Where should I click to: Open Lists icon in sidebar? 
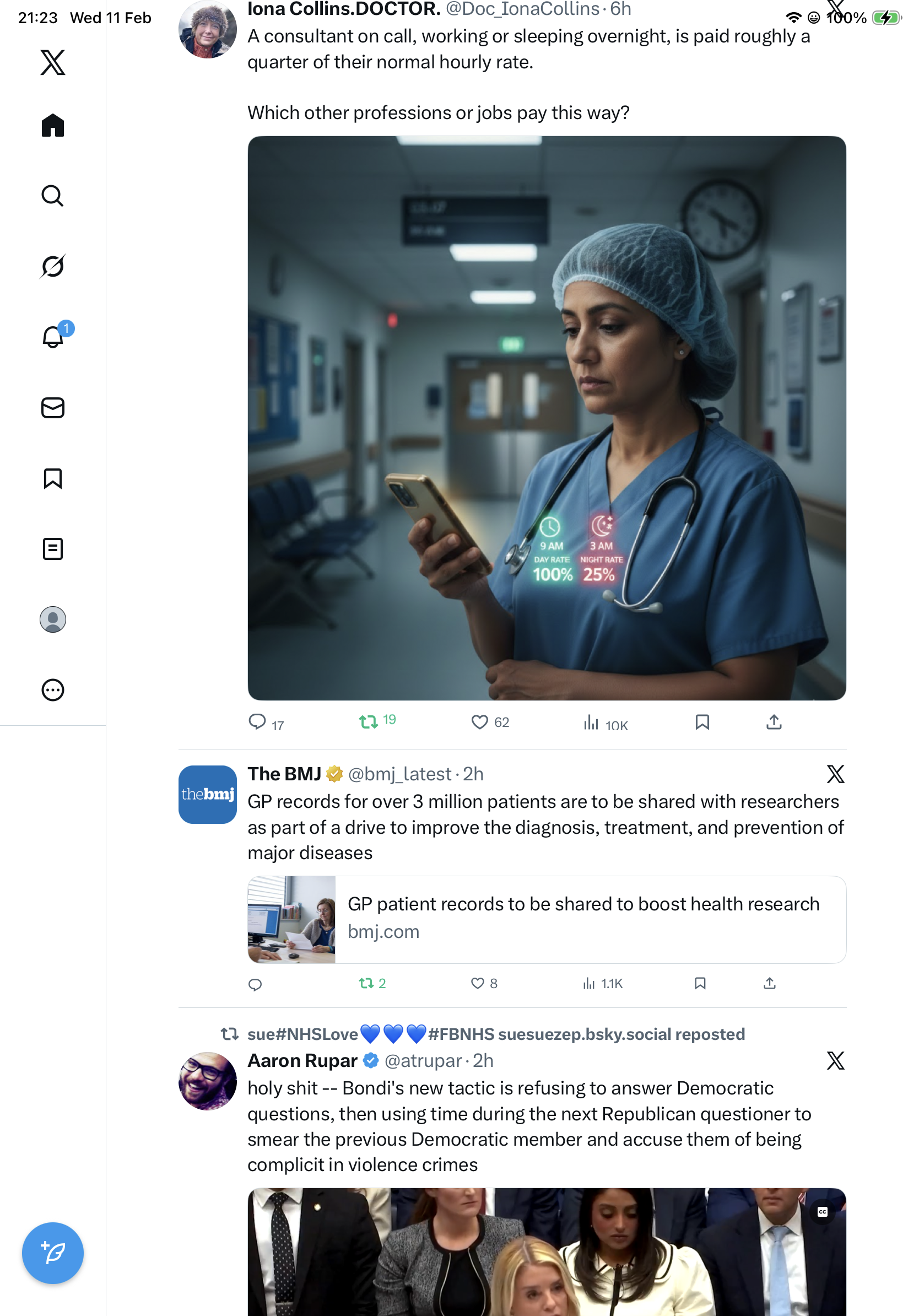coord(53,548)
